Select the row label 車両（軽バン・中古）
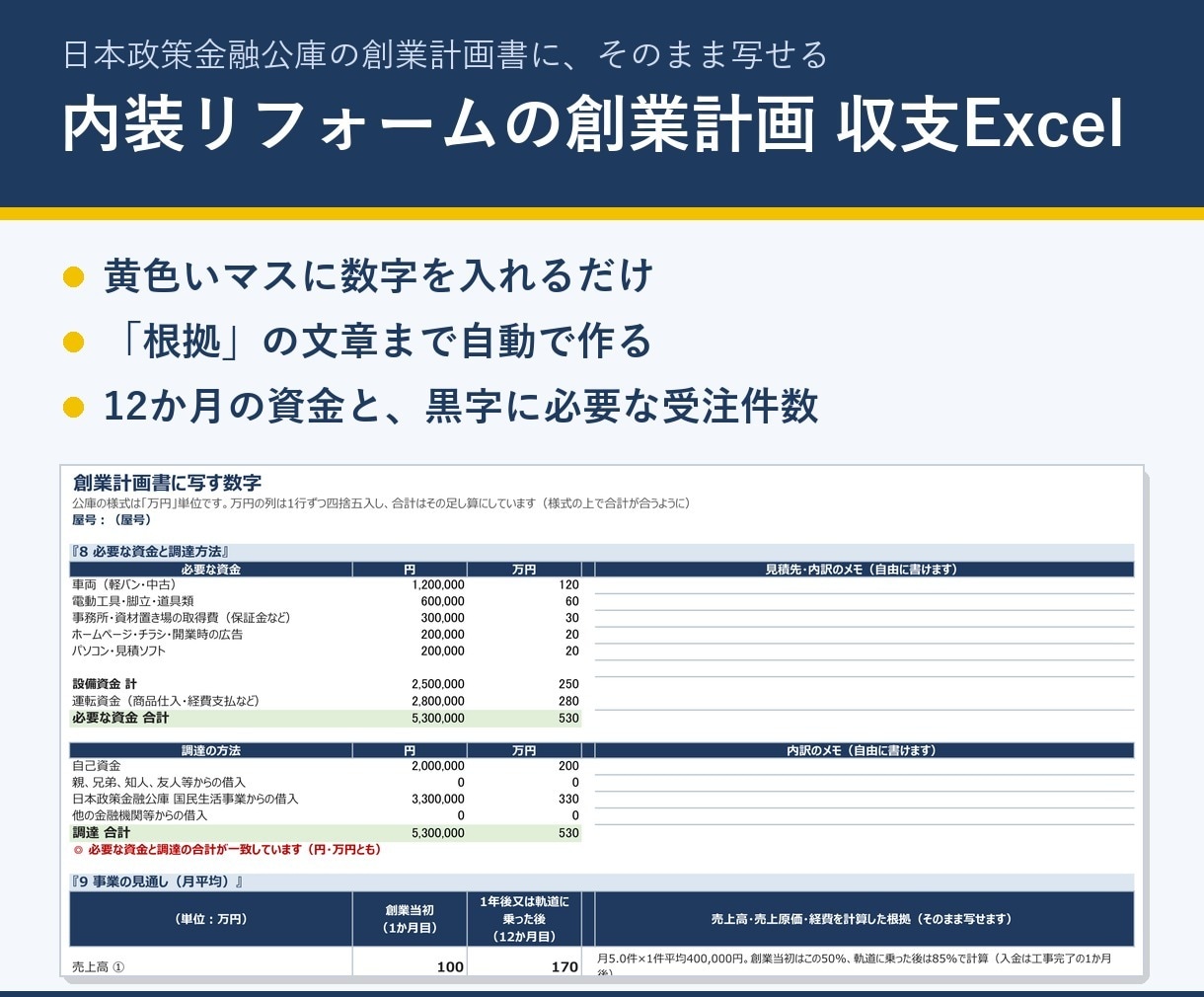This screenshot has width=1204, height=997. tap(124, 584)
